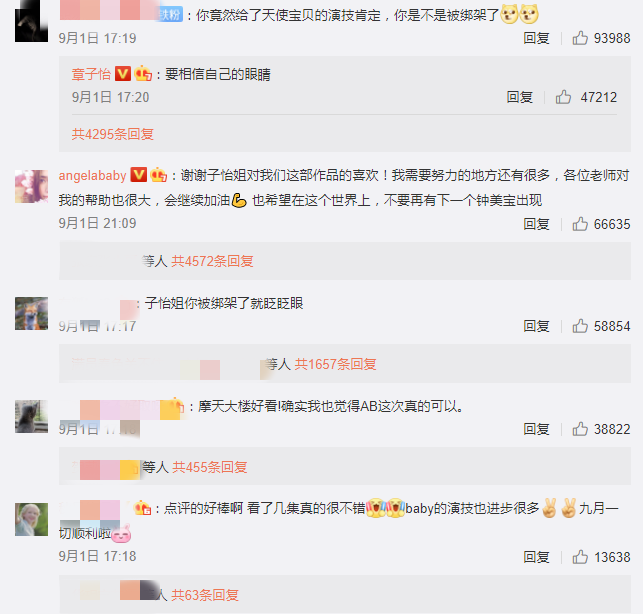Click thumbs-up icon beside 13638
Viewport: 643px width, 614px height.
click(580, 557)
